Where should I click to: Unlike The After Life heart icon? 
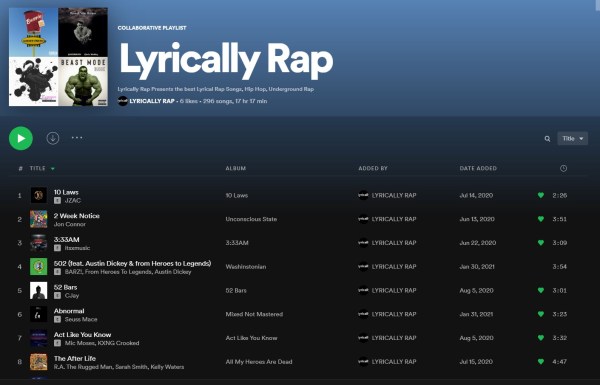click(x=541, y=361)
